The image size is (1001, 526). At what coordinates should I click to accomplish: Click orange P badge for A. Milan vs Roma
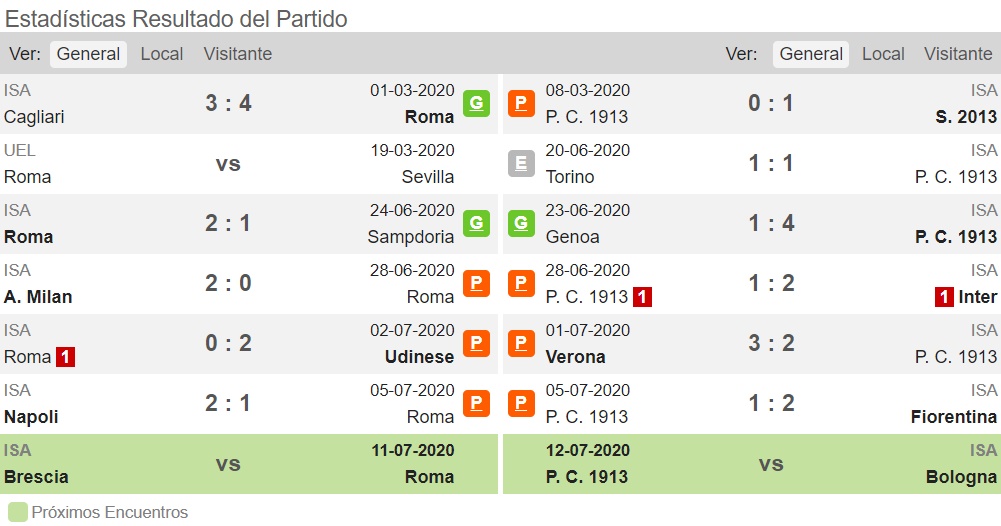(476, 283)
